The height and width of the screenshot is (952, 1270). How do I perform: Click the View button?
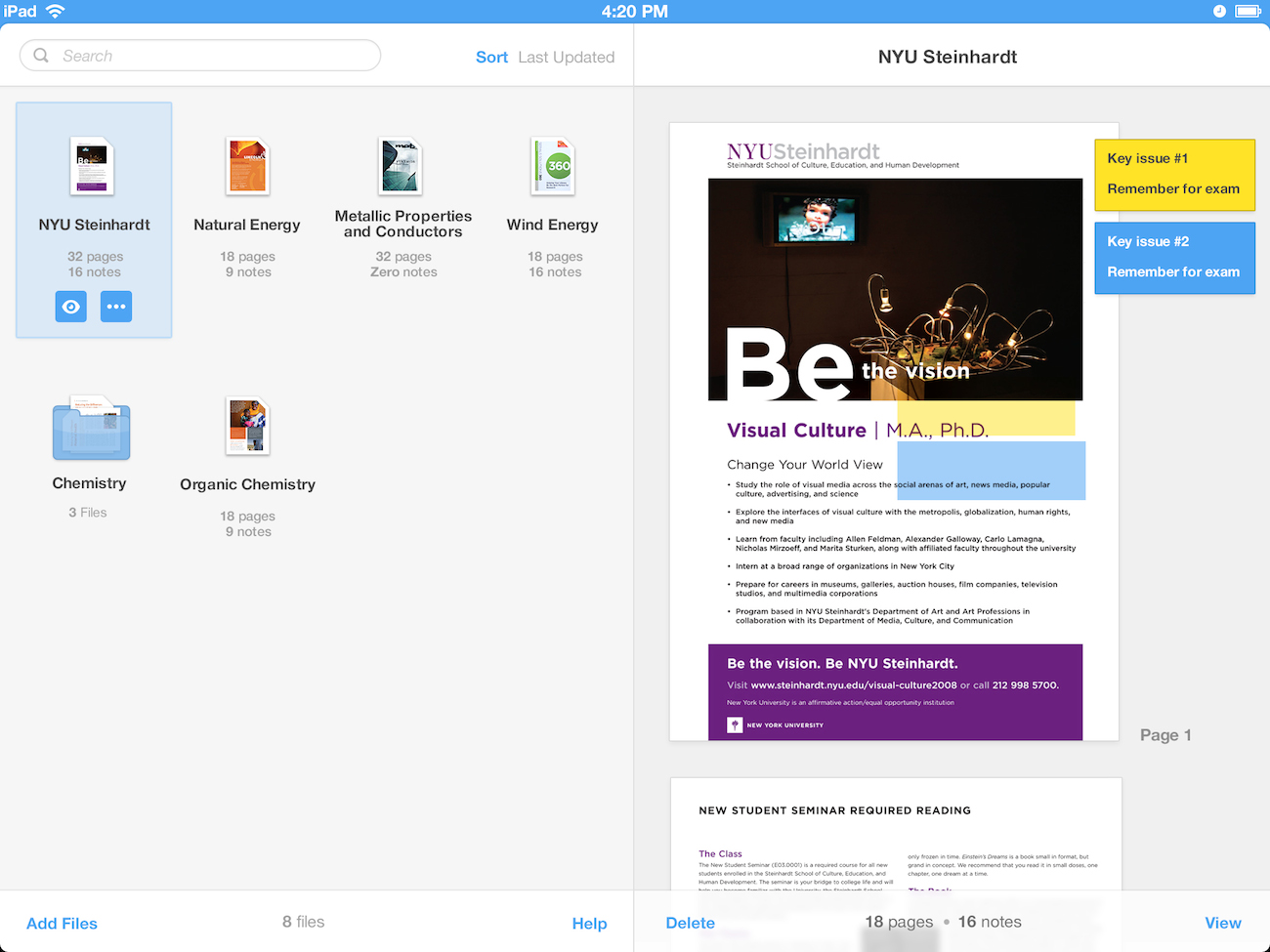tap(1223, 923)
